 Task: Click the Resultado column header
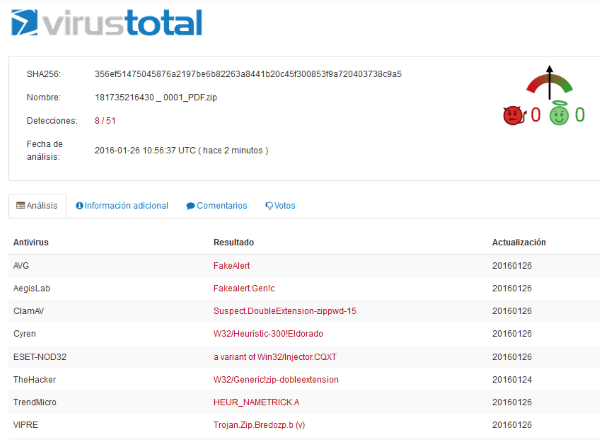click(234, 242)
